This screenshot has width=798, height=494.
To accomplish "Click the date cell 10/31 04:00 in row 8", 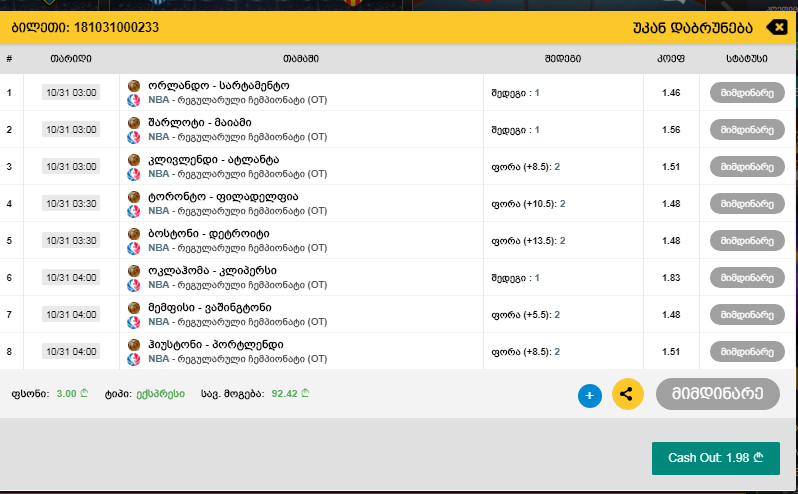I will coord(71,352).
